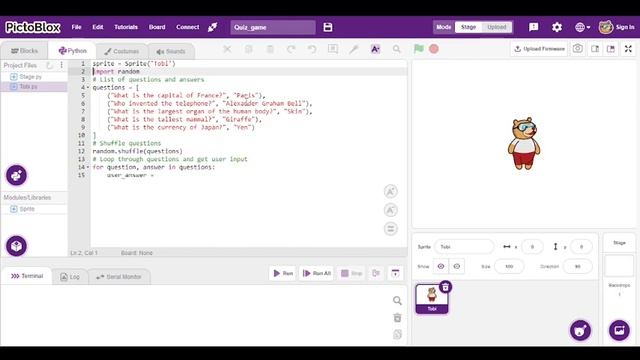Click the round Python add-file button
640x360 pixels.
pos(16,176)
